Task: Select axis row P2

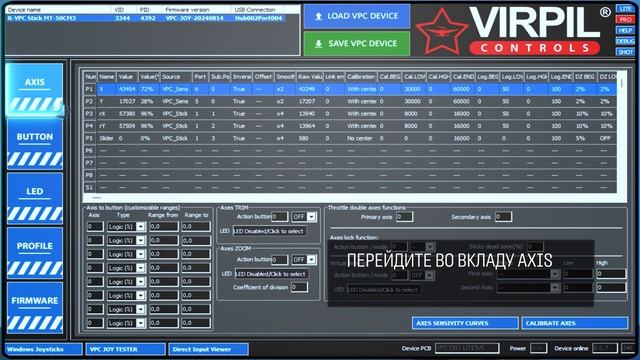Action: pos(350,101)
